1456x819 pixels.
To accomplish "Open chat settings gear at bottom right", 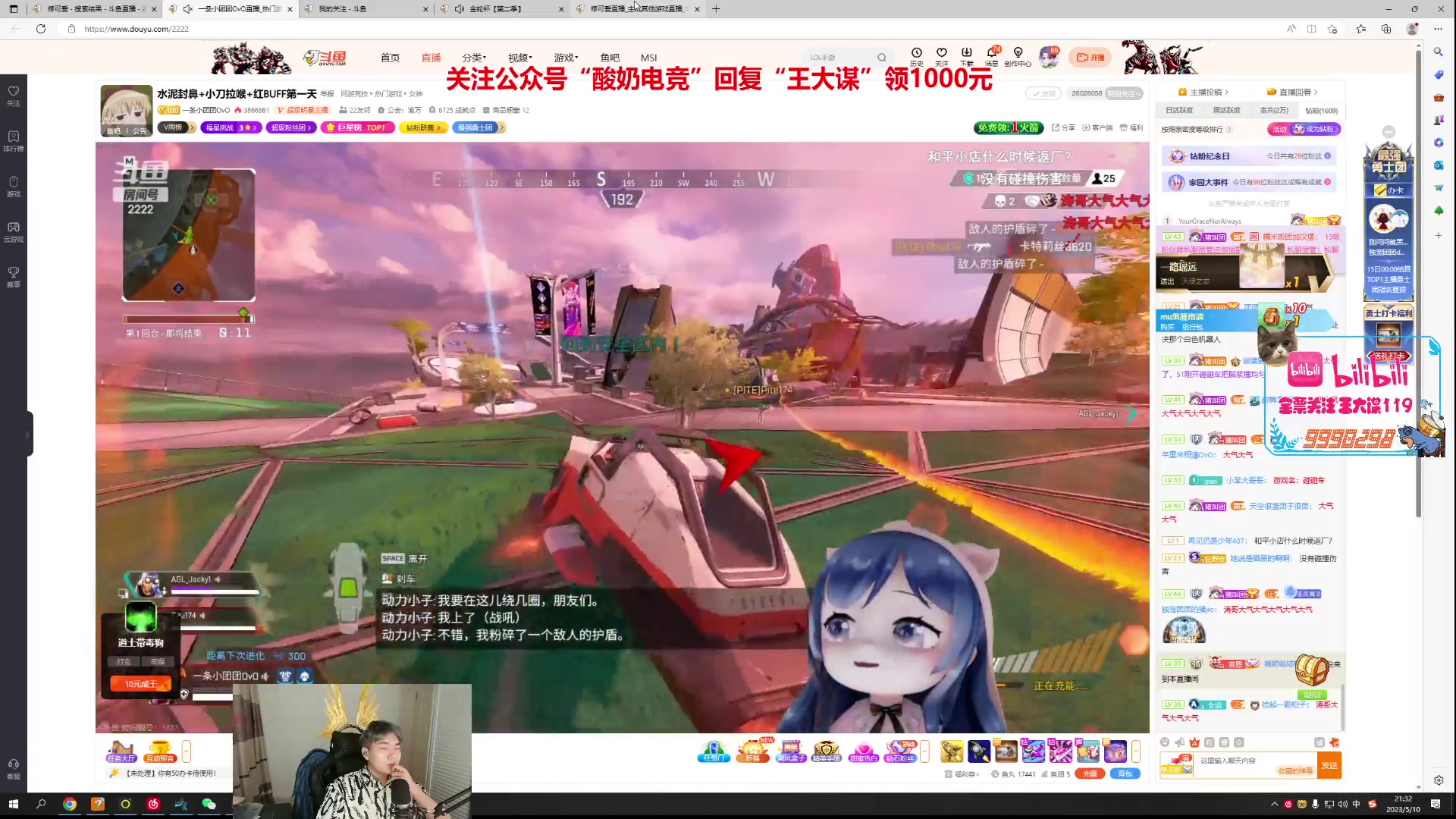I will [x=1439, y=780].
